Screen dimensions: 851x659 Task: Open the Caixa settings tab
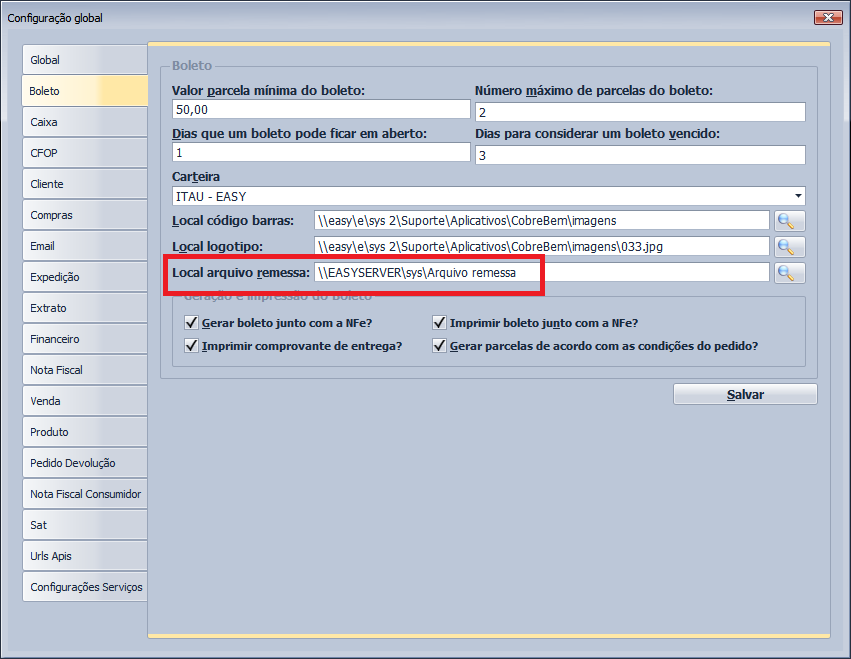click(84, 122)
